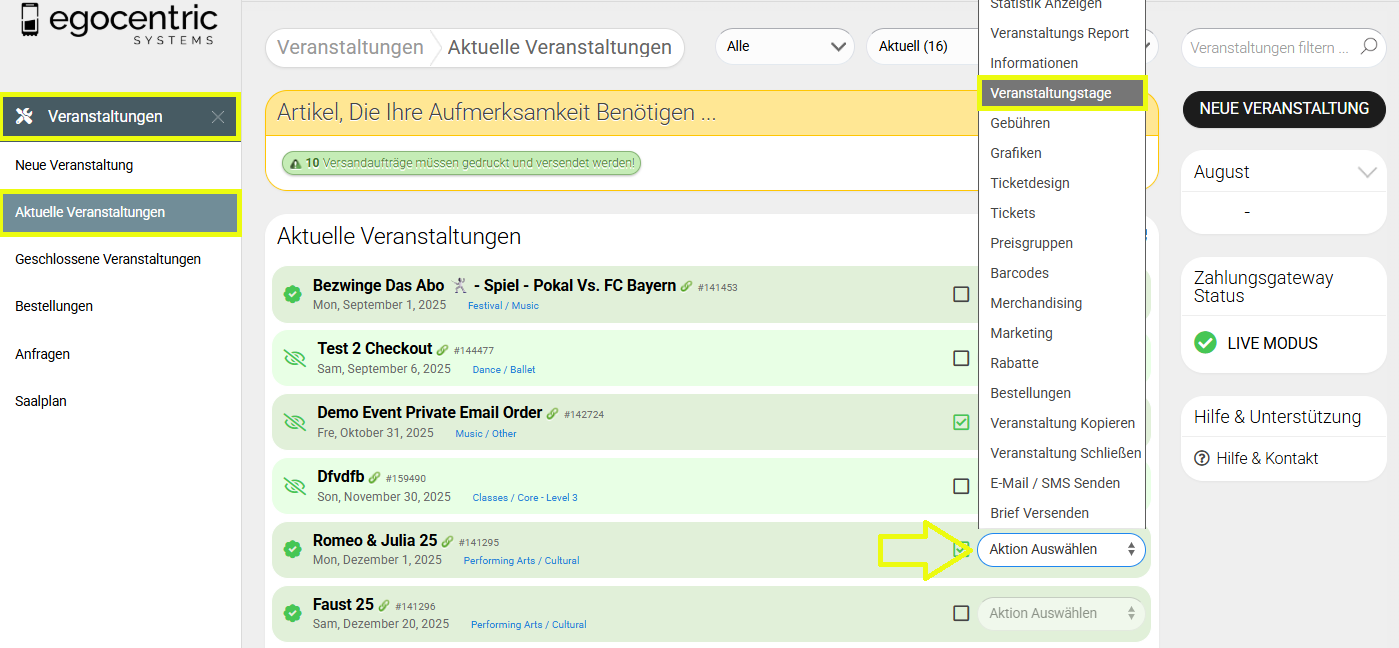Open Aktion Auswählen dropdown for Faust 25
The height and width of the screenshot is (648, 1399).
click(1061, 613)
